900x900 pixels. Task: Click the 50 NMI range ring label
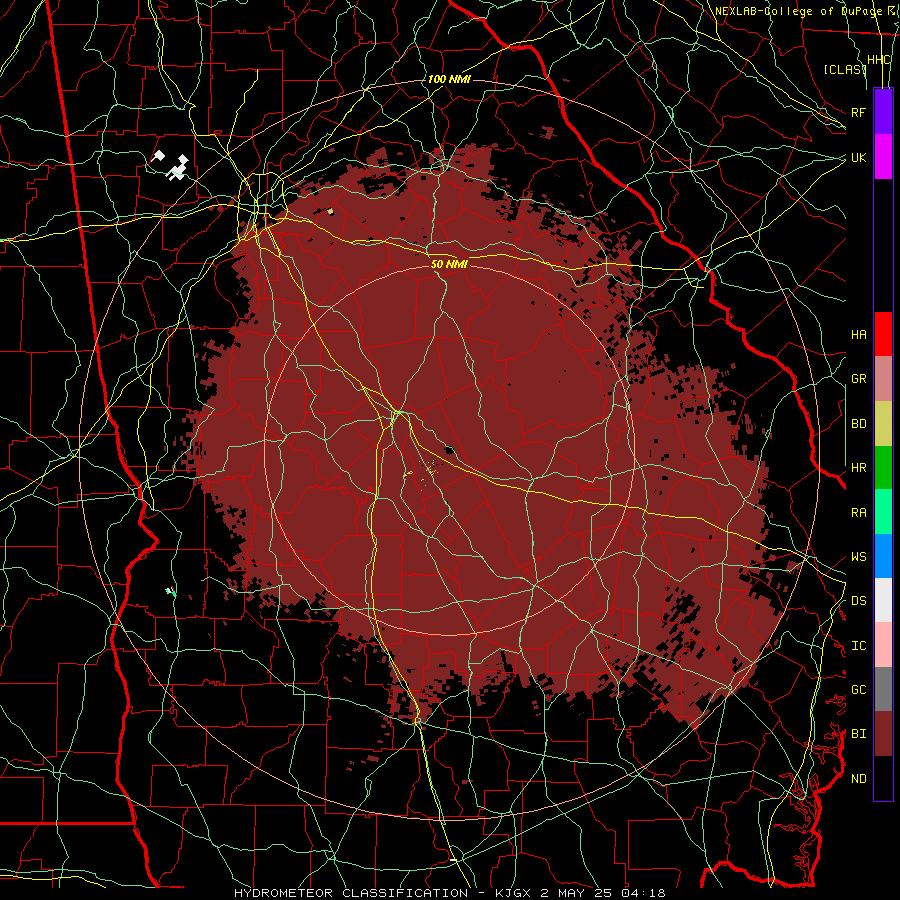pos(449,264)
